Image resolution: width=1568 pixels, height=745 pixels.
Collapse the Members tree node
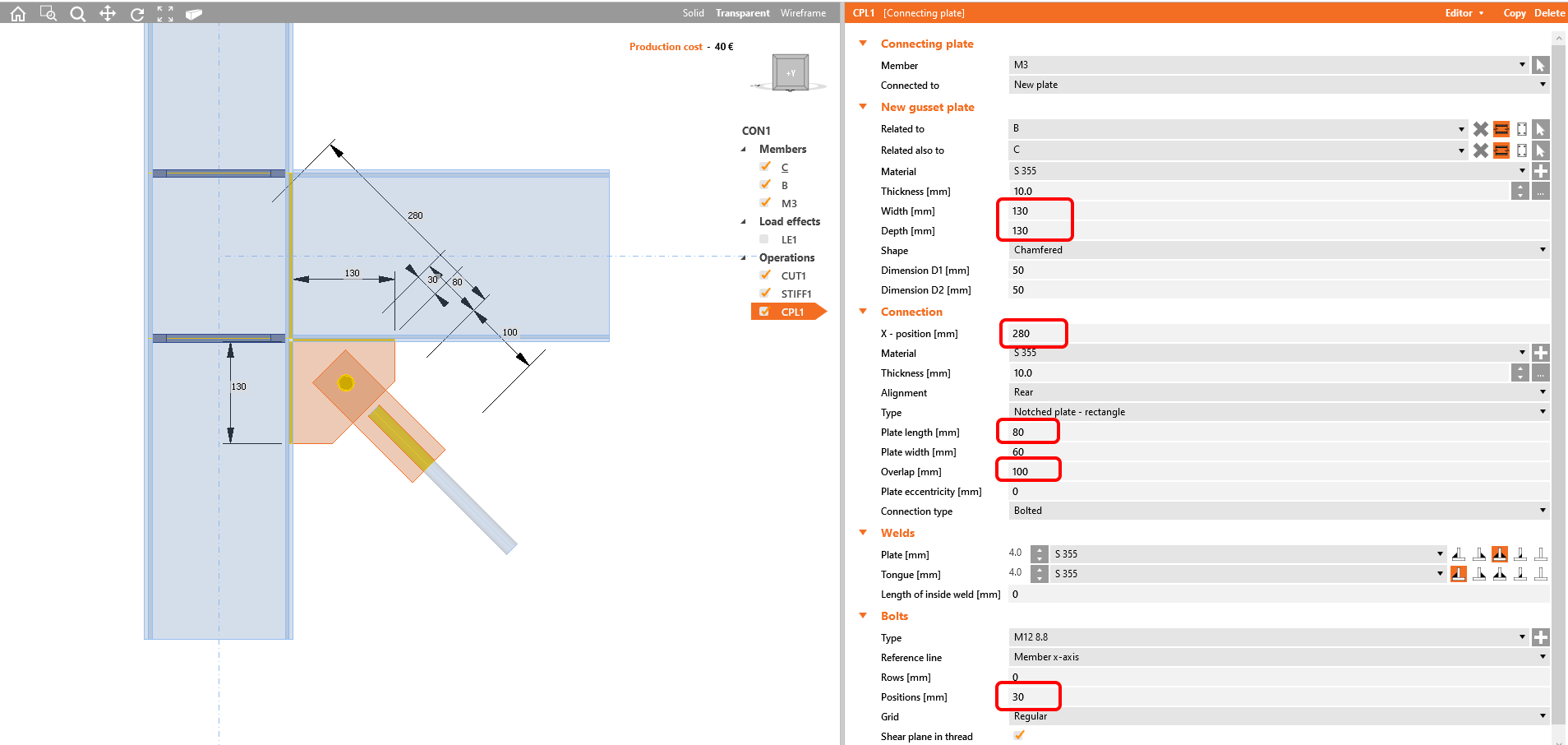tap(742, 149)
